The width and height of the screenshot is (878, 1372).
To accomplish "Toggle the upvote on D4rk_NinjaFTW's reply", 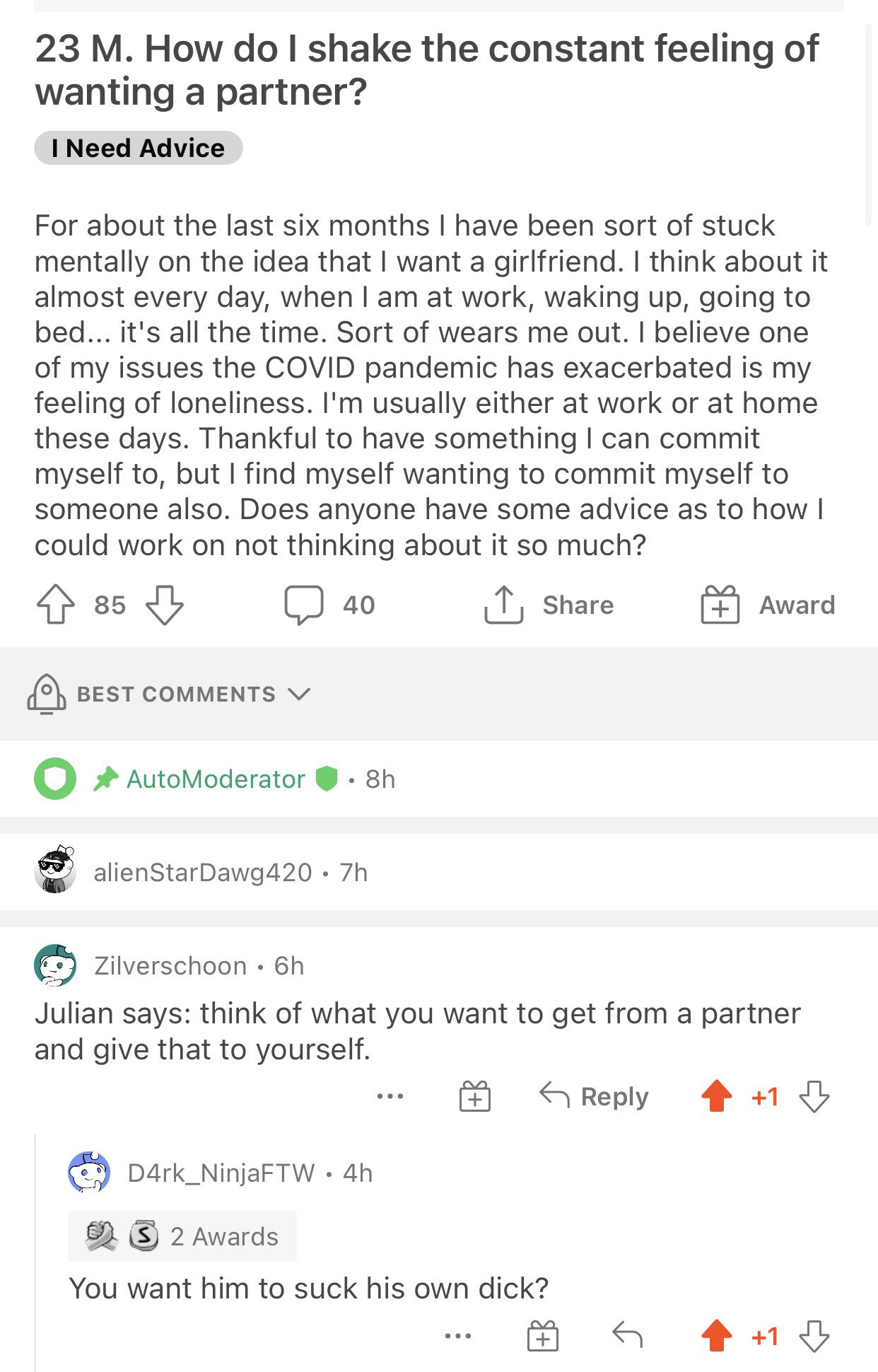I will click(716, 1336).
